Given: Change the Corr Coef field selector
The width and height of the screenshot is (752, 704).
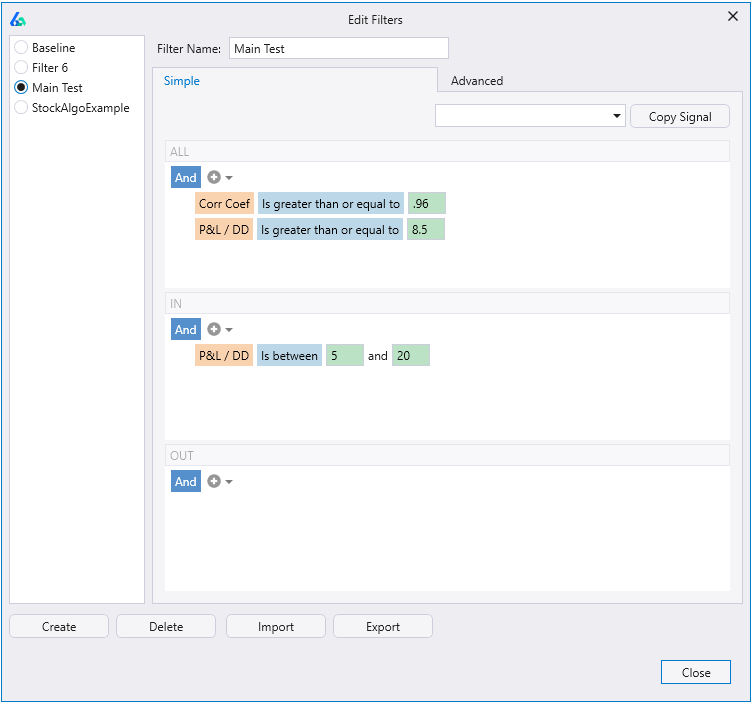Looking at the screenshot, I should click(224, 203).
